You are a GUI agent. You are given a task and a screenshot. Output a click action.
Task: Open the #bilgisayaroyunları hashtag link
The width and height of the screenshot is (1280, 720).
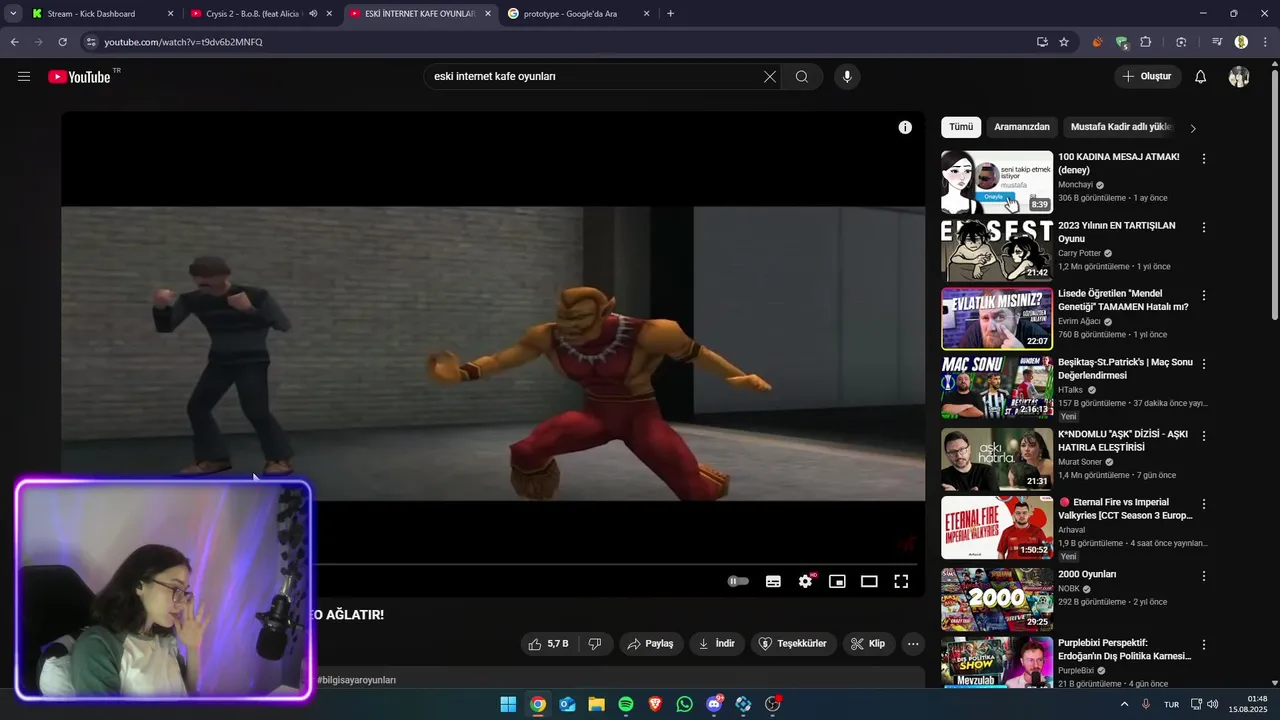(x=356, y=680)
